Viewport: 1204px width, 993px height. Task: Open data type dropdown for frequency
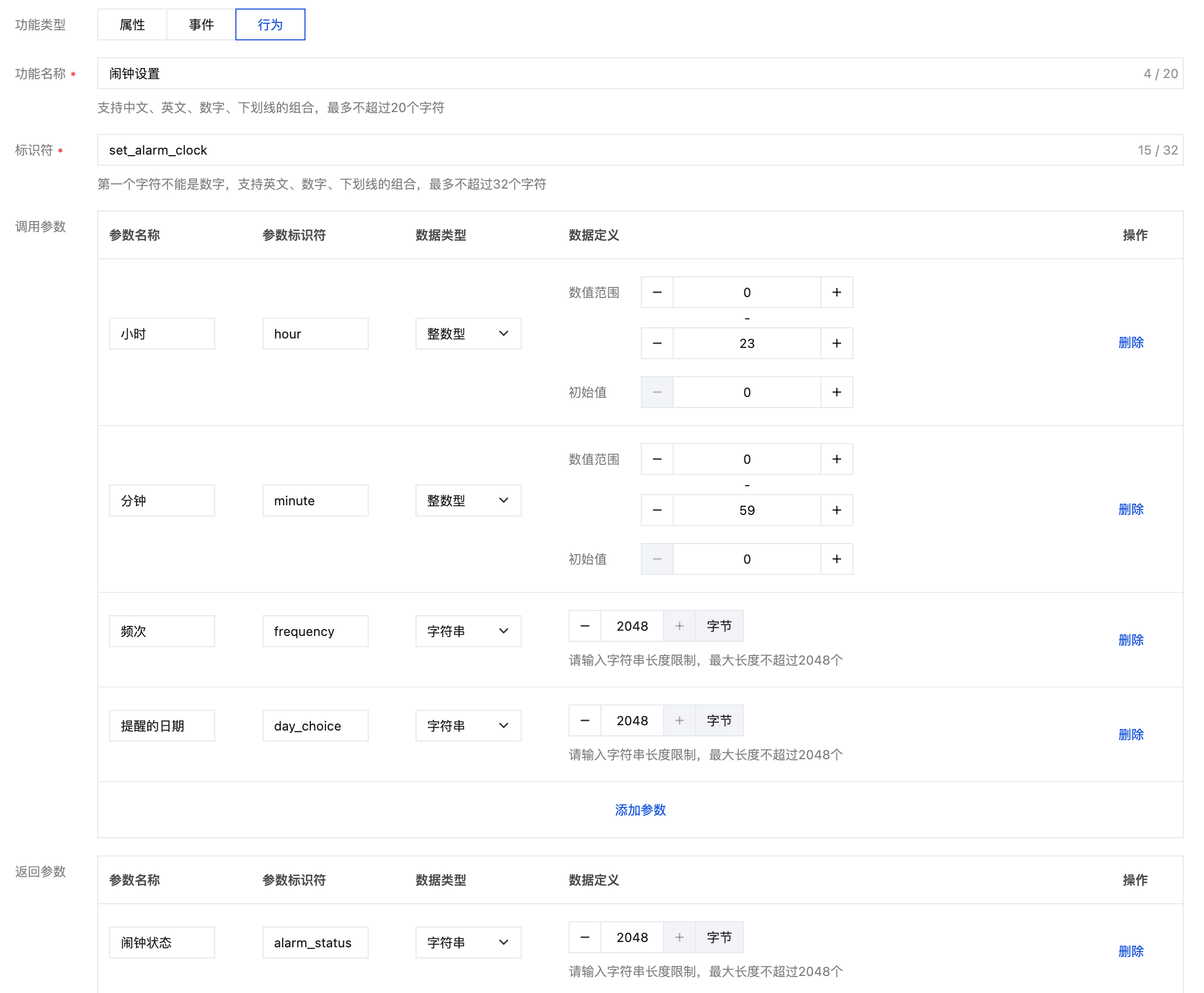[x=468, y=632]
